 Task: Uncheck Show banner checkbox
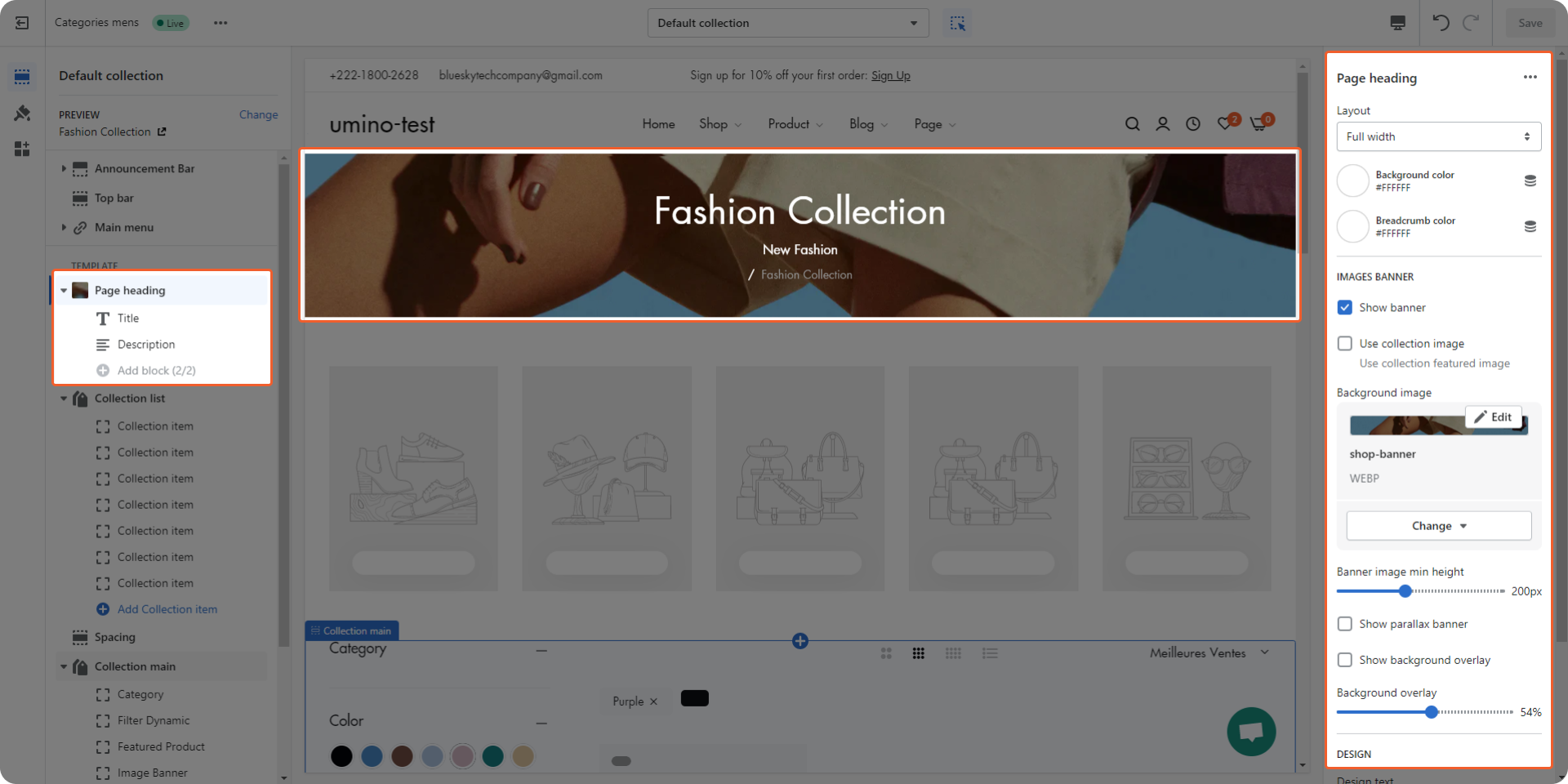click(1344, 308)
